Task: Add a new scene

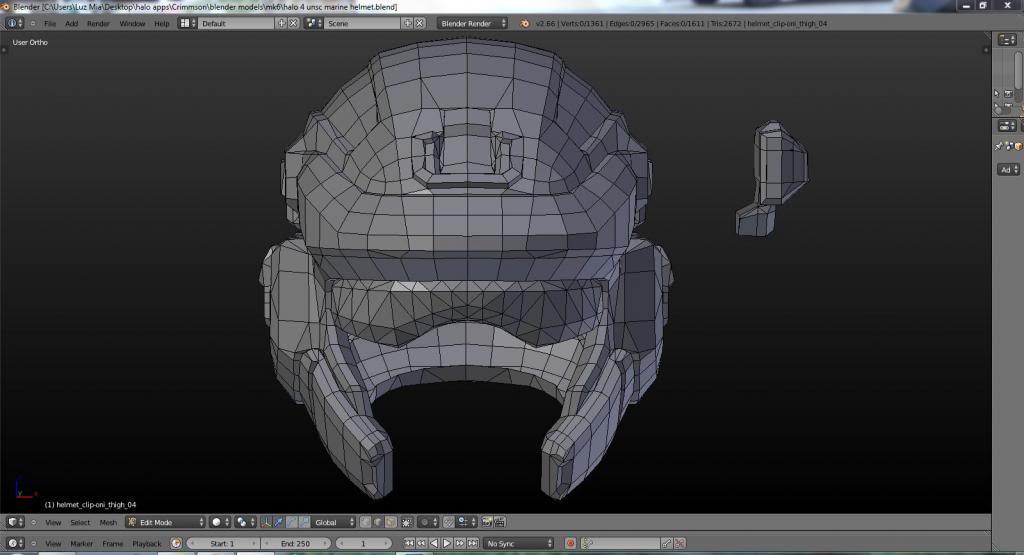Action: click(408, 24)
